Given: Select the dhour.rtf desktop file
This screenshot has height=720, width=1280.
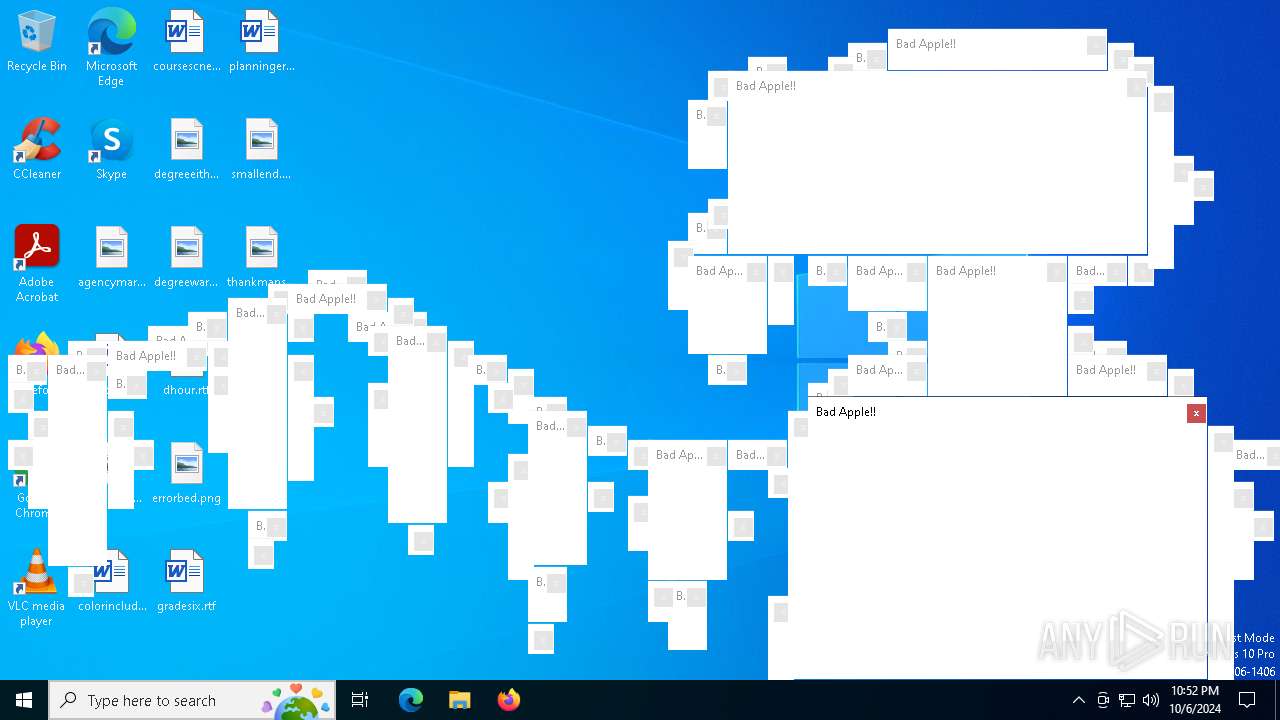Looking at the screenshot, I should pyautogui.click(x=186, y=390).
